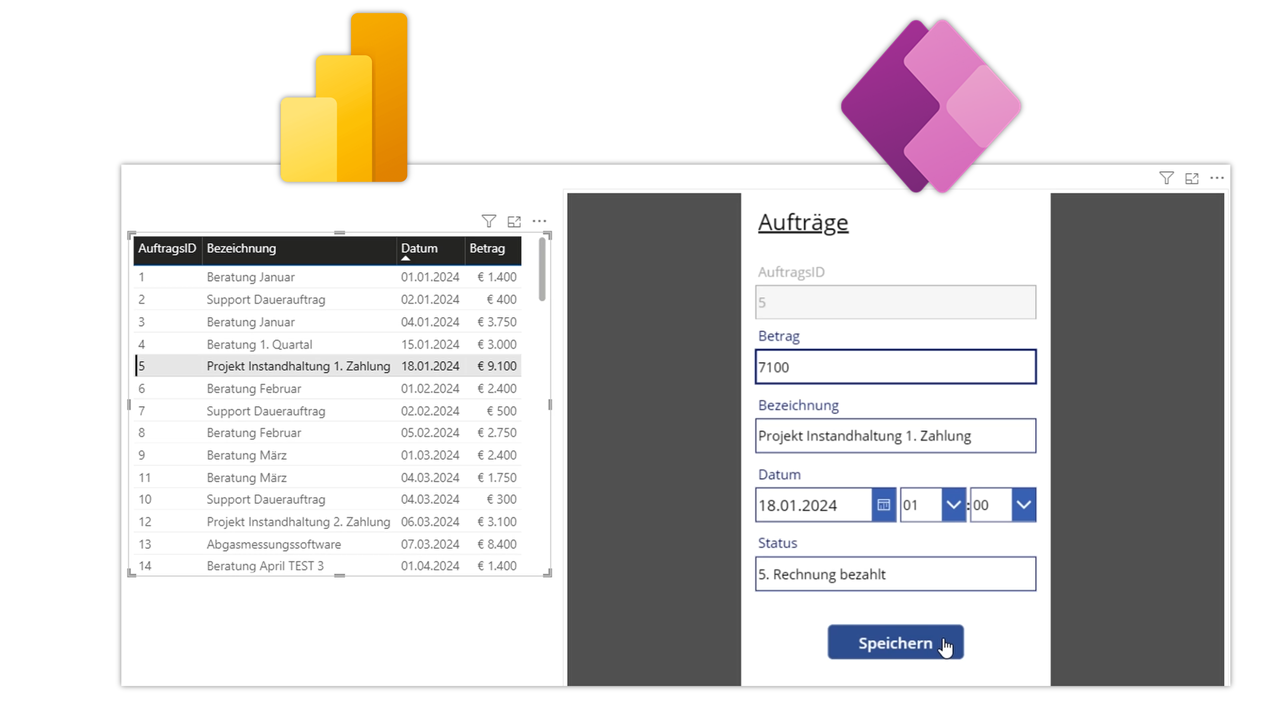Open more options for the table visual
Image resolution: width=1280 pixels, height=720 pixels.
tap(539, 221)
